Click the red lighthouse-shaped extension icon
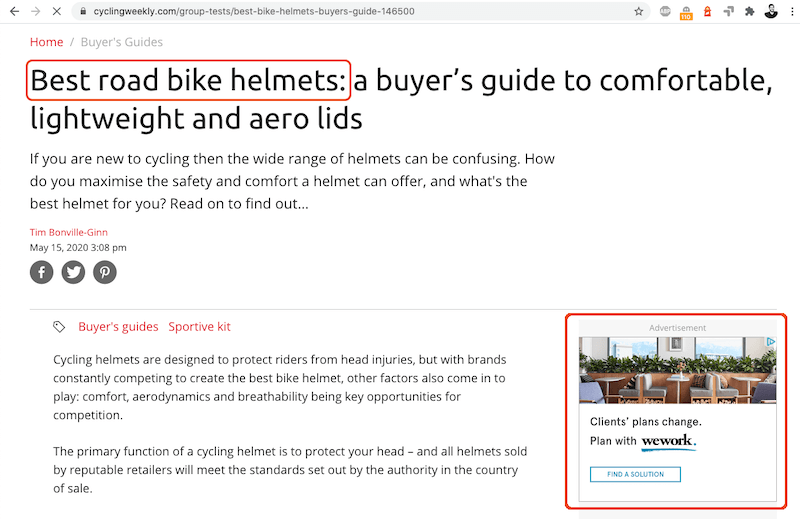 click(x=707, y=11)
